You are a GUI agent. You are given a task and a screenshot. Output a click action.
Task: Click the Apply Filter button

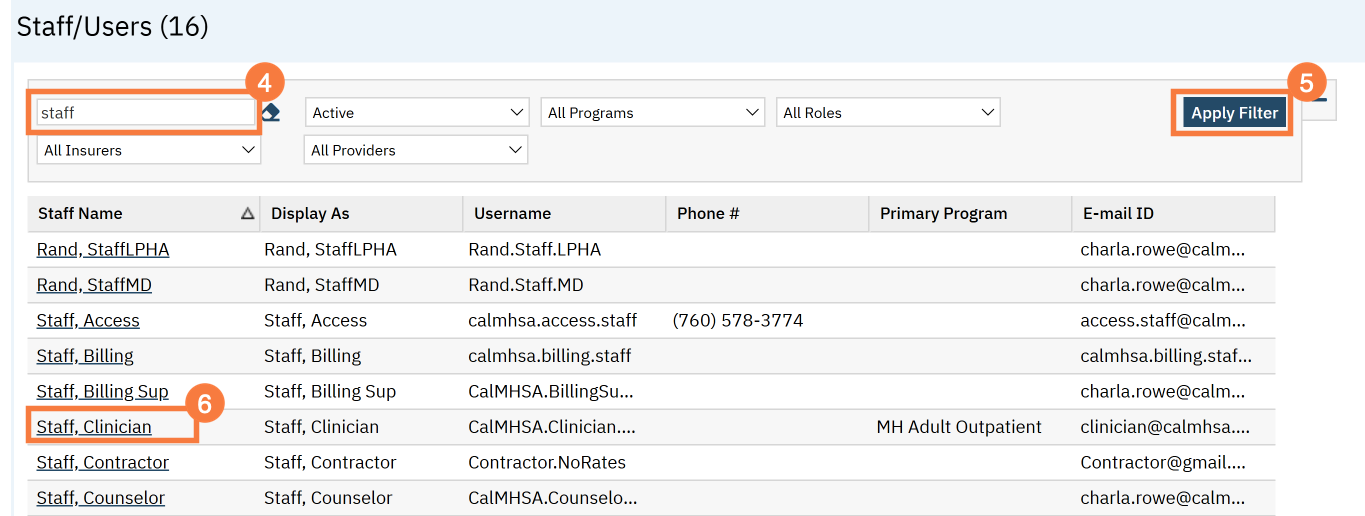(x=1234, y=113)
